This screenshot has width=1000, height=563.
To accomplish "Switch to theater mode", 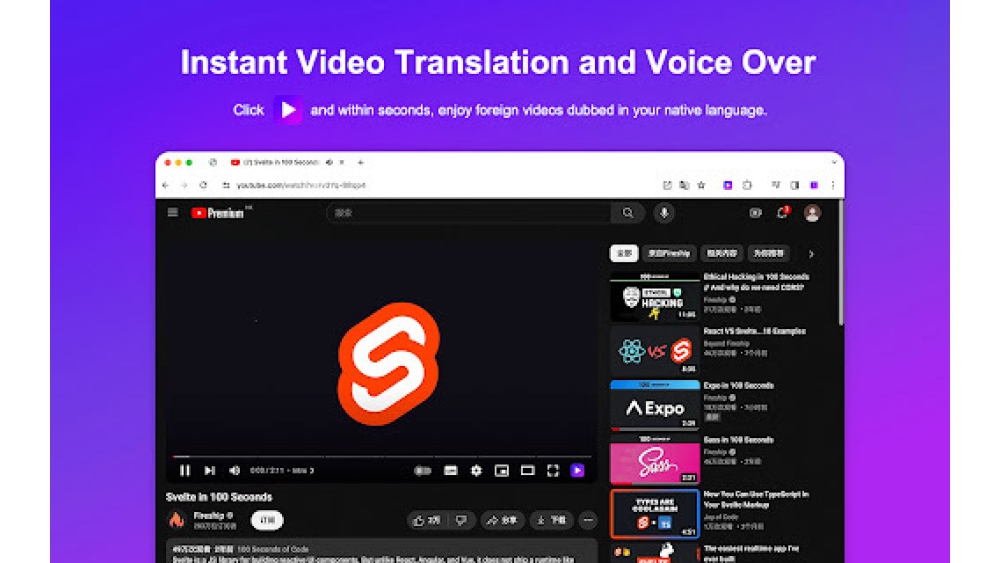I will [527, 471].
